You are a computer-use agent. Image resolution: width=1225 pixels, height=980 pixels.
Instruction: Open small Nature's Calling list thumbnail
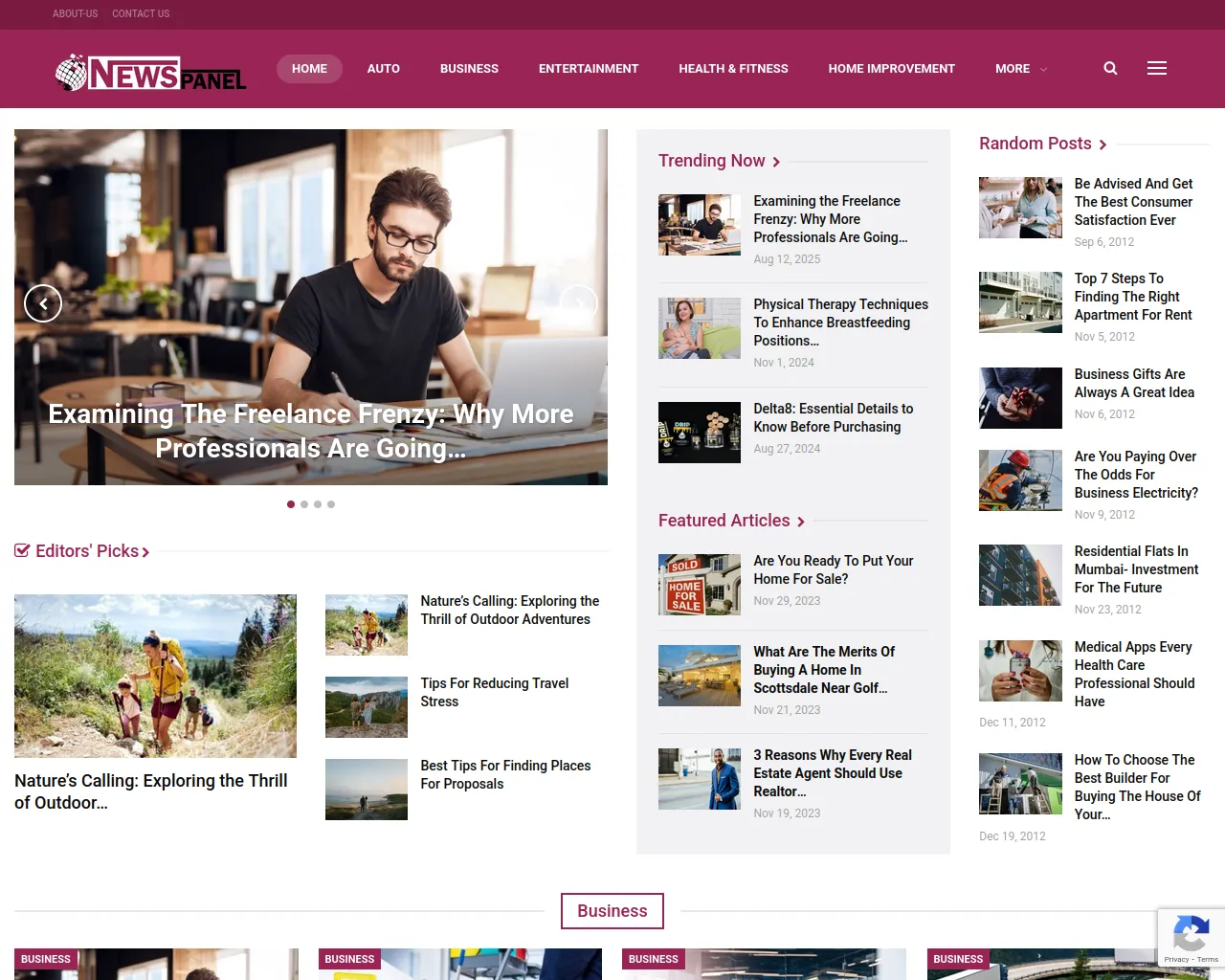coord(367,625)
